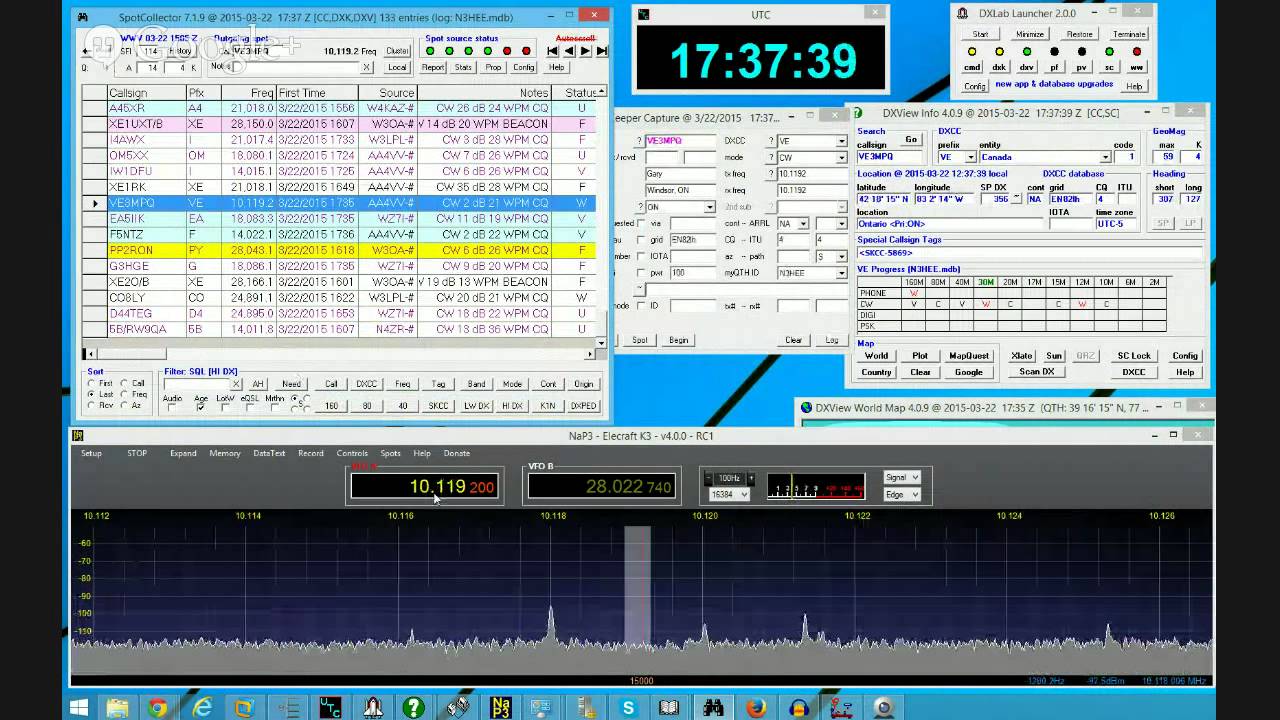
Task: Click the VFO B frequency display
Action: click(602, 487)
